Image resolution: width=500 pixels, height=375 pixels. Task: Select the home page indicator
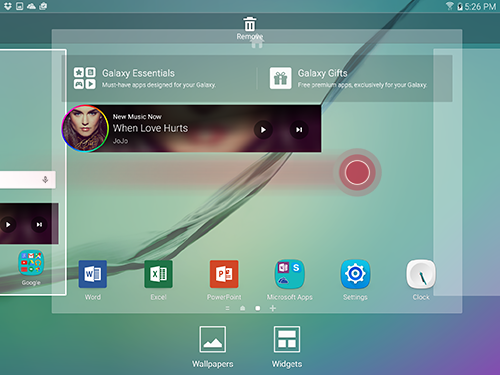243,308
